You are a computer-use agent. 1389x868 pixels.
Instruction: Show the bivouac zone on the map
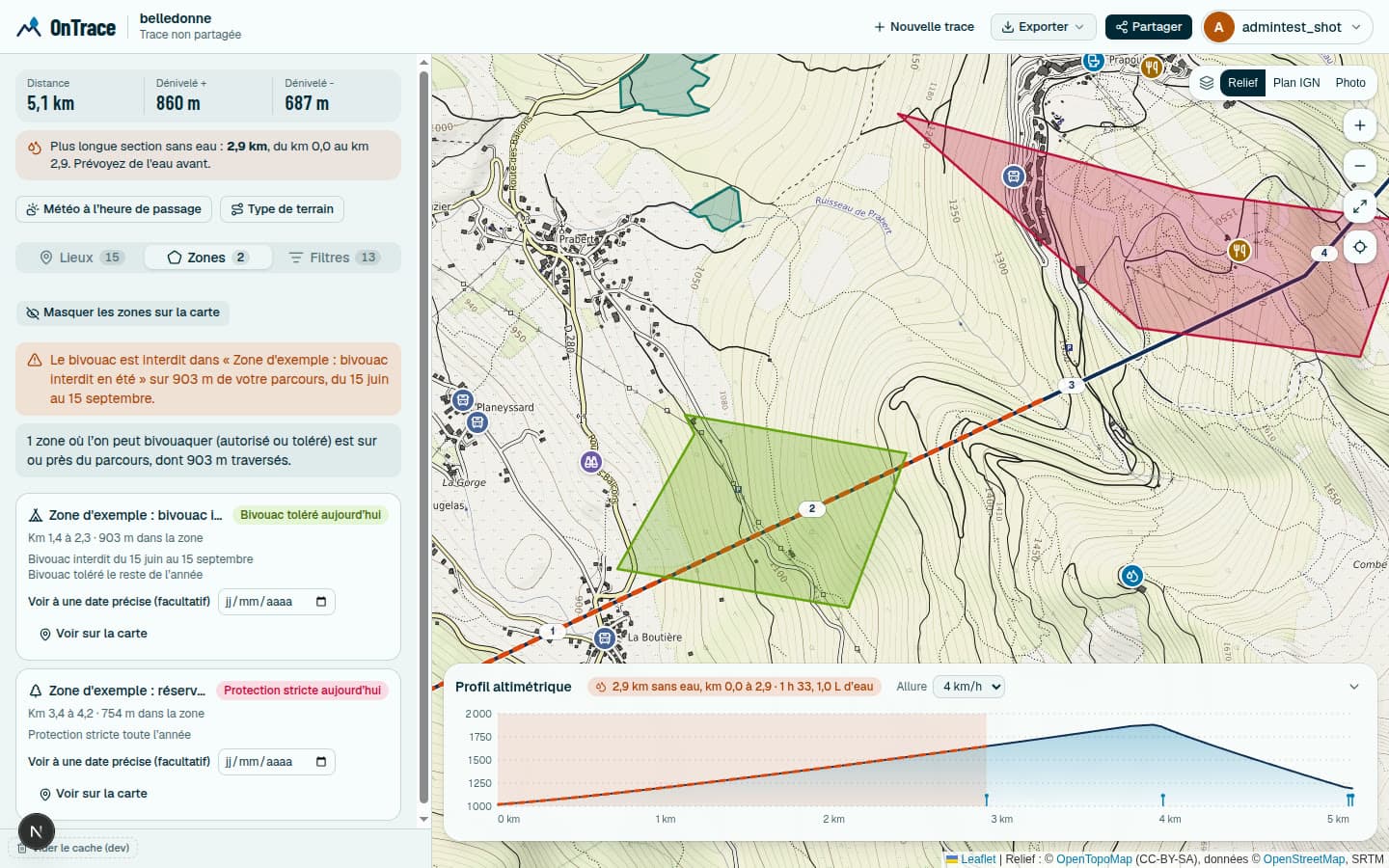pos(93,634)
